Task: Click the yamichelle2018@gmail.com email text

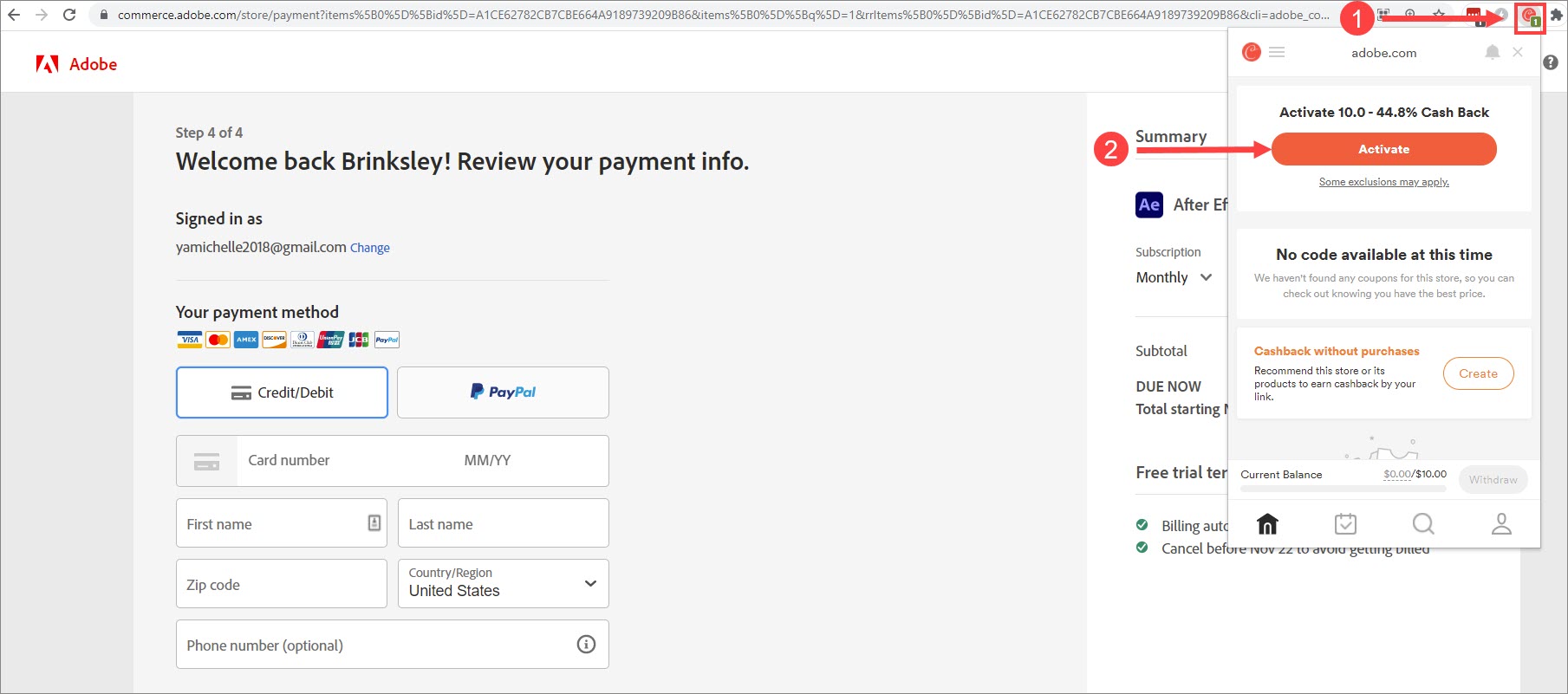Action: pos(261,247)
